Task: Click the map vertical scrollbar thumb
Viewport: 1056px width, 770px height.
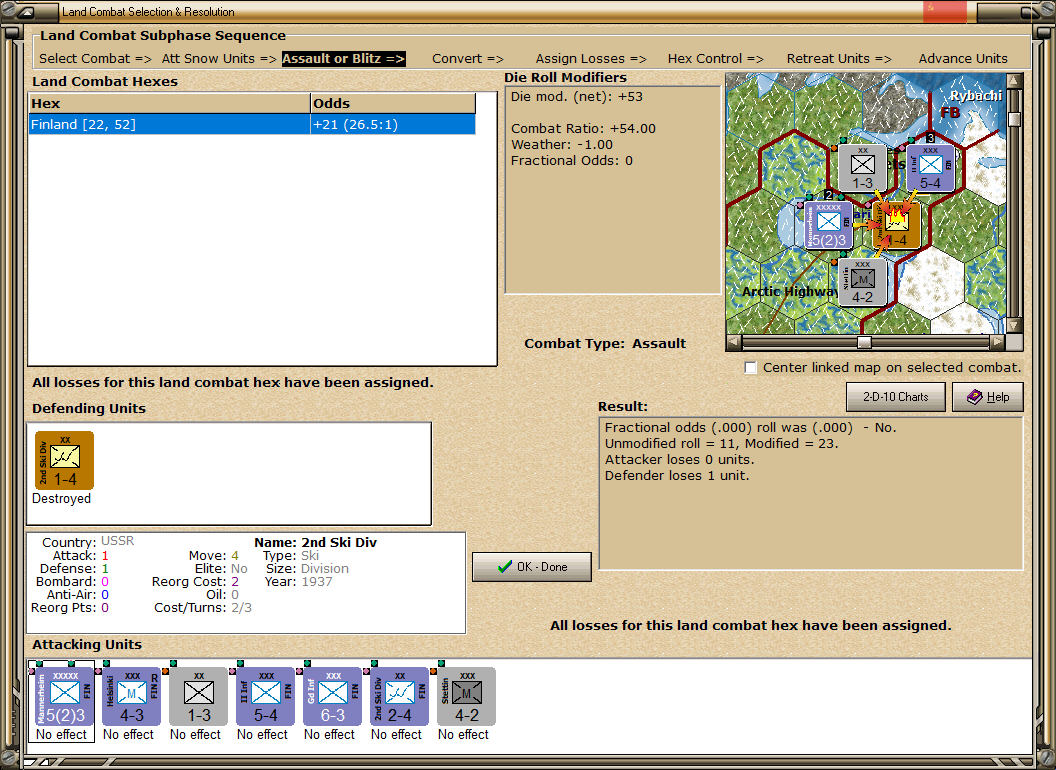Action: (1014, 119)
